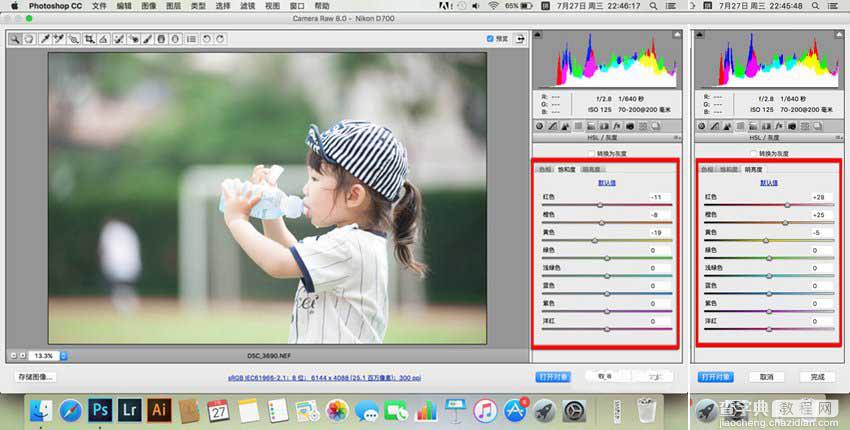Select the Radial Filter tool
850x430 pixels.
(175, 39)
